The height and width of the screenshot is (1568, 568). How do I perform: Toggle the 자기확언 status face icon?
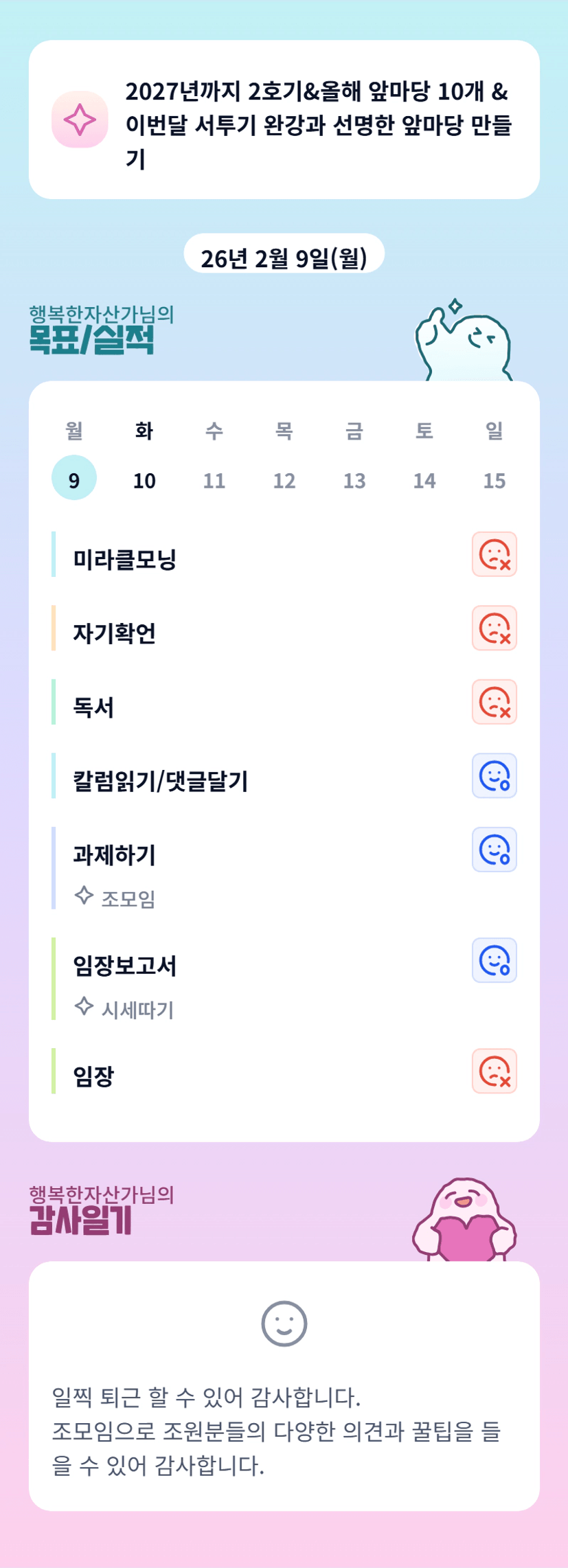[x=494, y=628]
